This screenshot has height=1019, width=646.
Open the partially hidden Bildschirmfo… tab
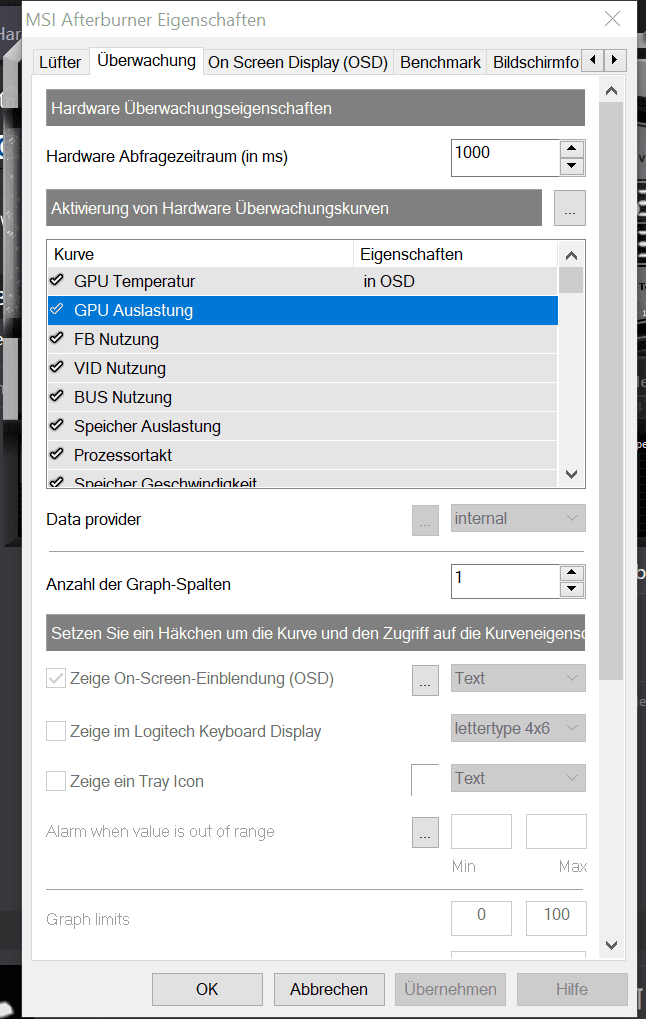click(534, 62)
